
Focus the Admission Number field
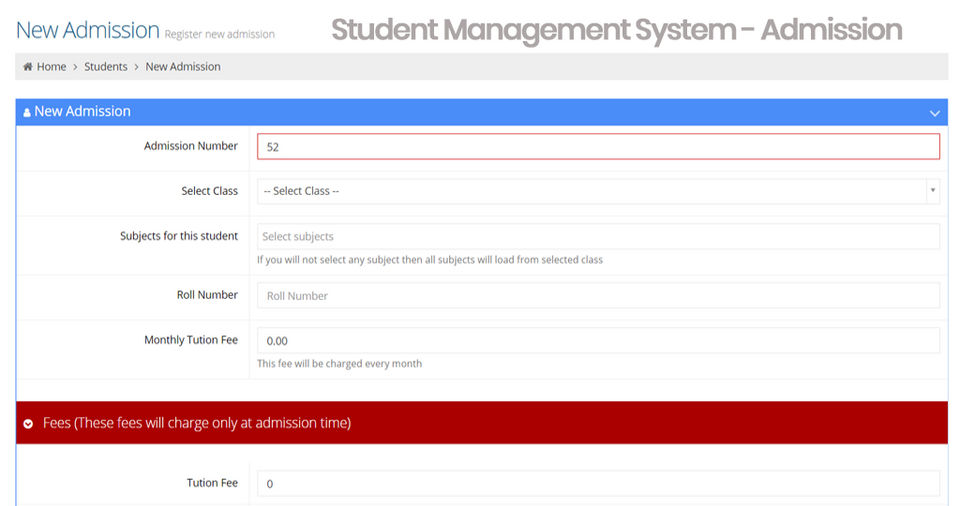click(598, 146)
